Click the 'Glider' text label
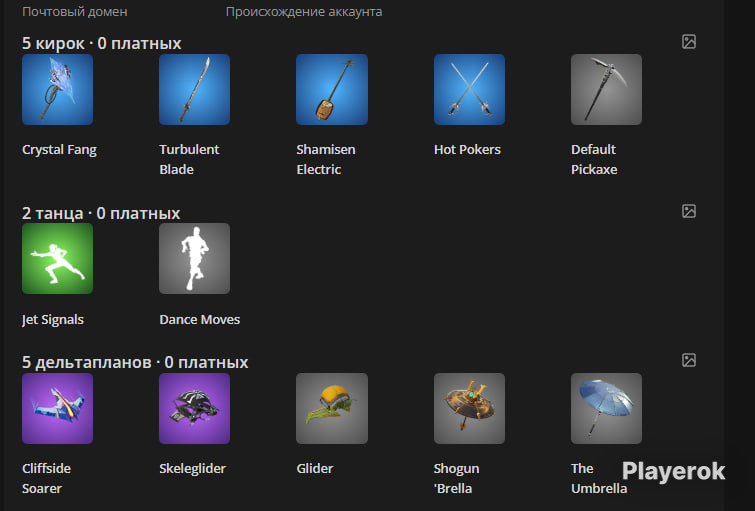755x511 pixels. [314, 468]
